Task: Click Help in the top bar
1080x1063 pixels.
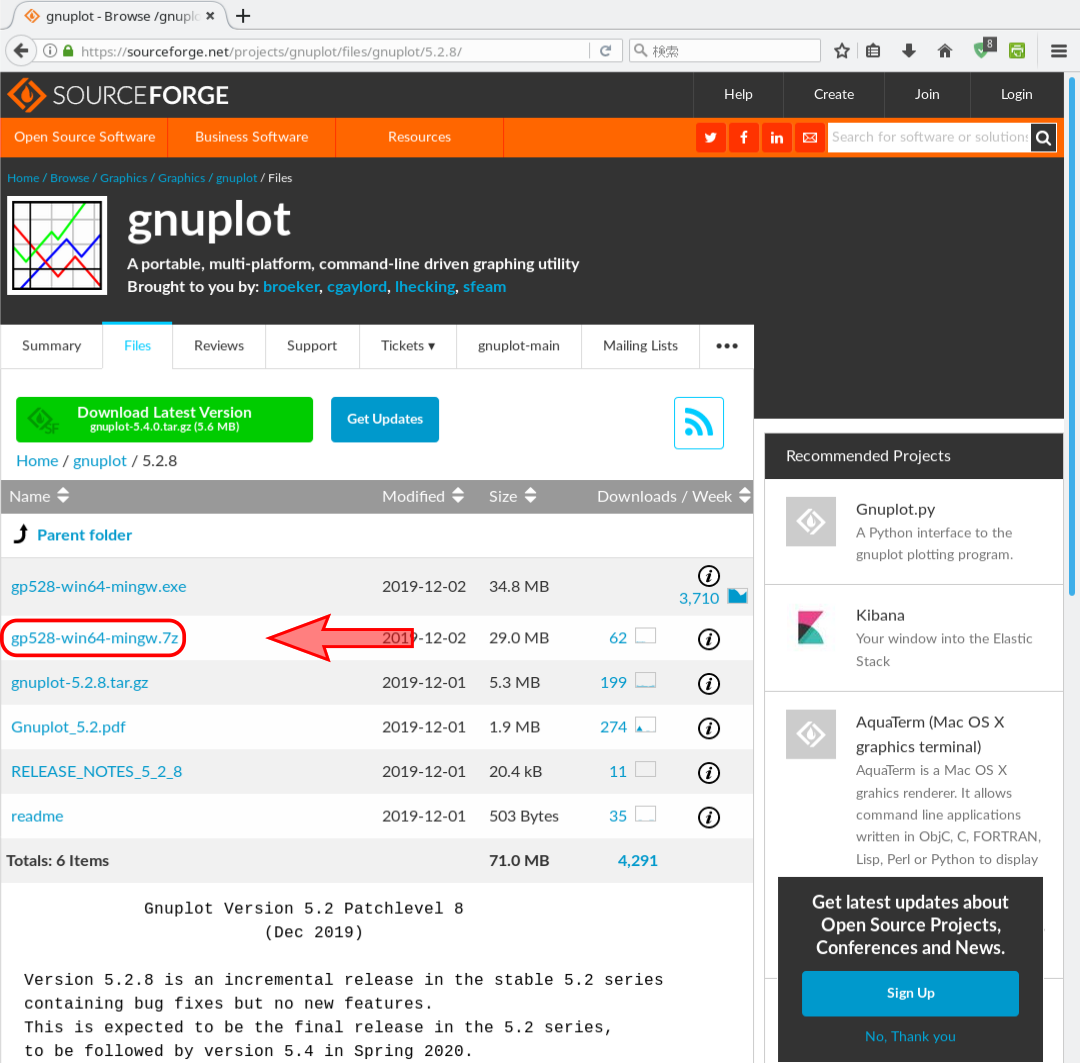Action: click(x=738, y=94)
